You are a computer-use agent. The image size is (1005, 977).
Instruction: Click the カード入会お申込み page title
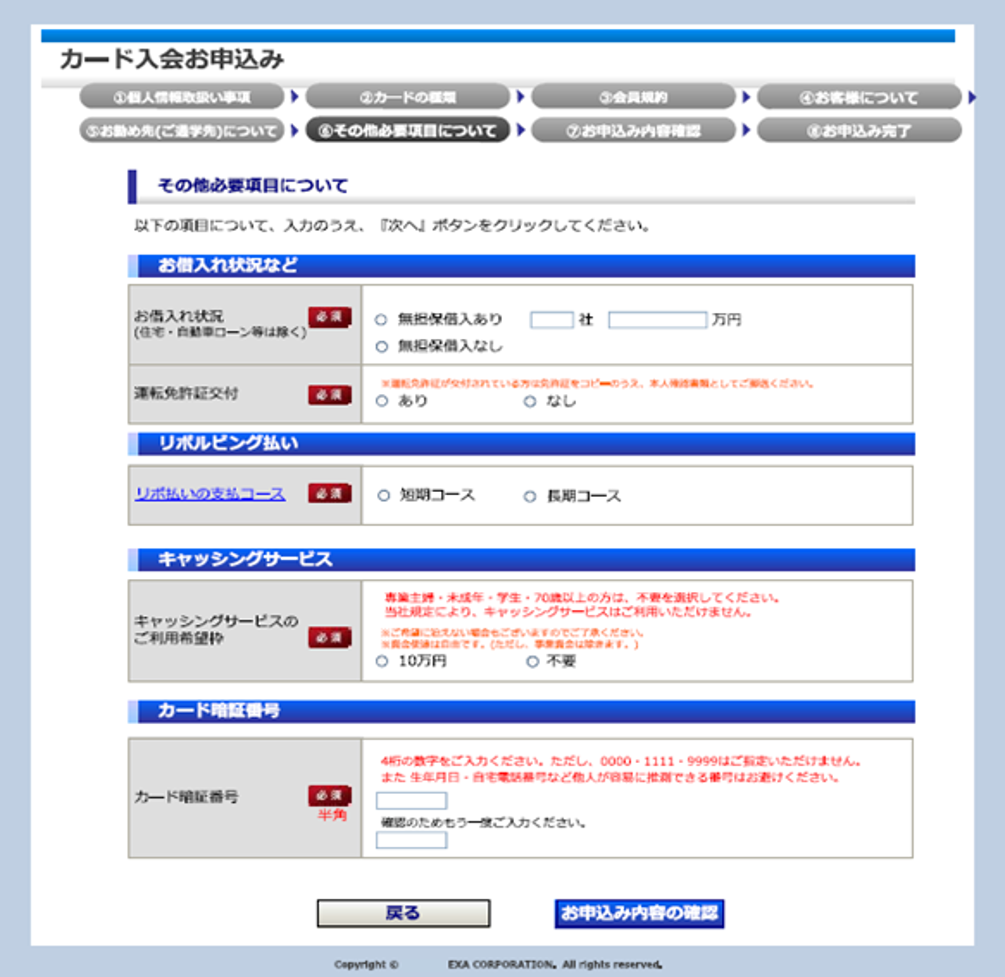coord(172,59)
